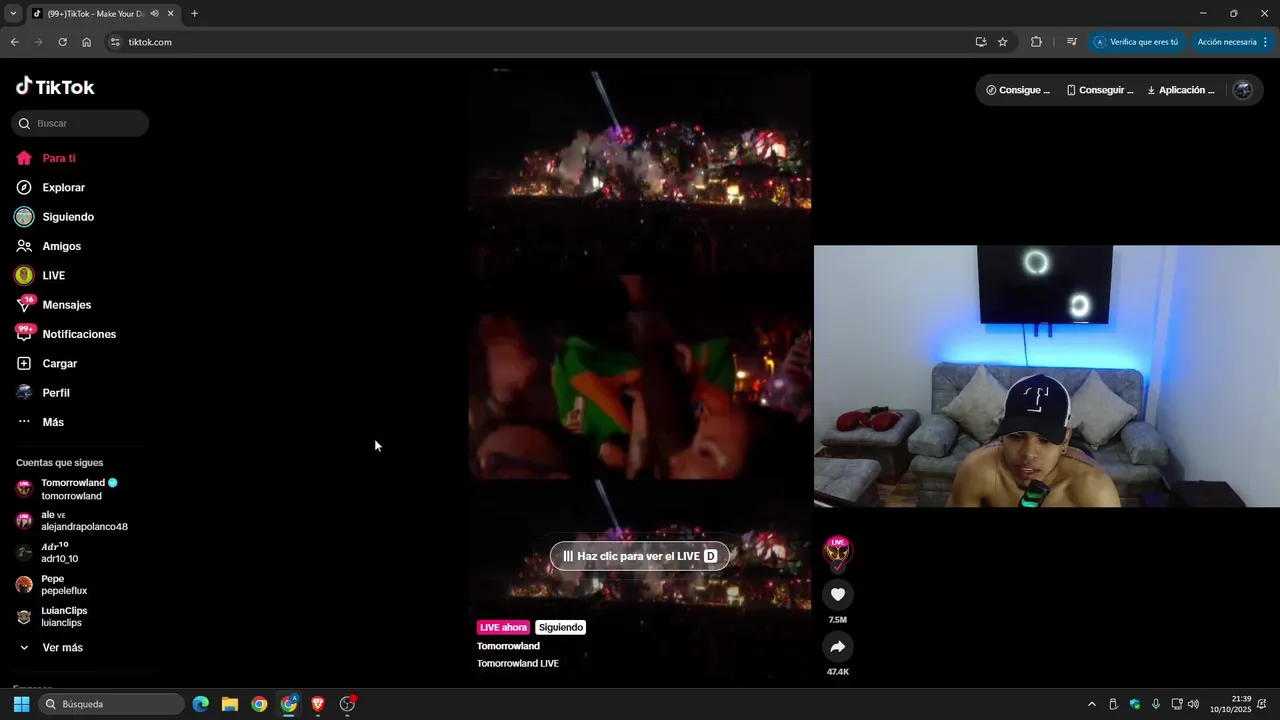Go to browser home page
1280x720 pixels.
coord(86,42)
